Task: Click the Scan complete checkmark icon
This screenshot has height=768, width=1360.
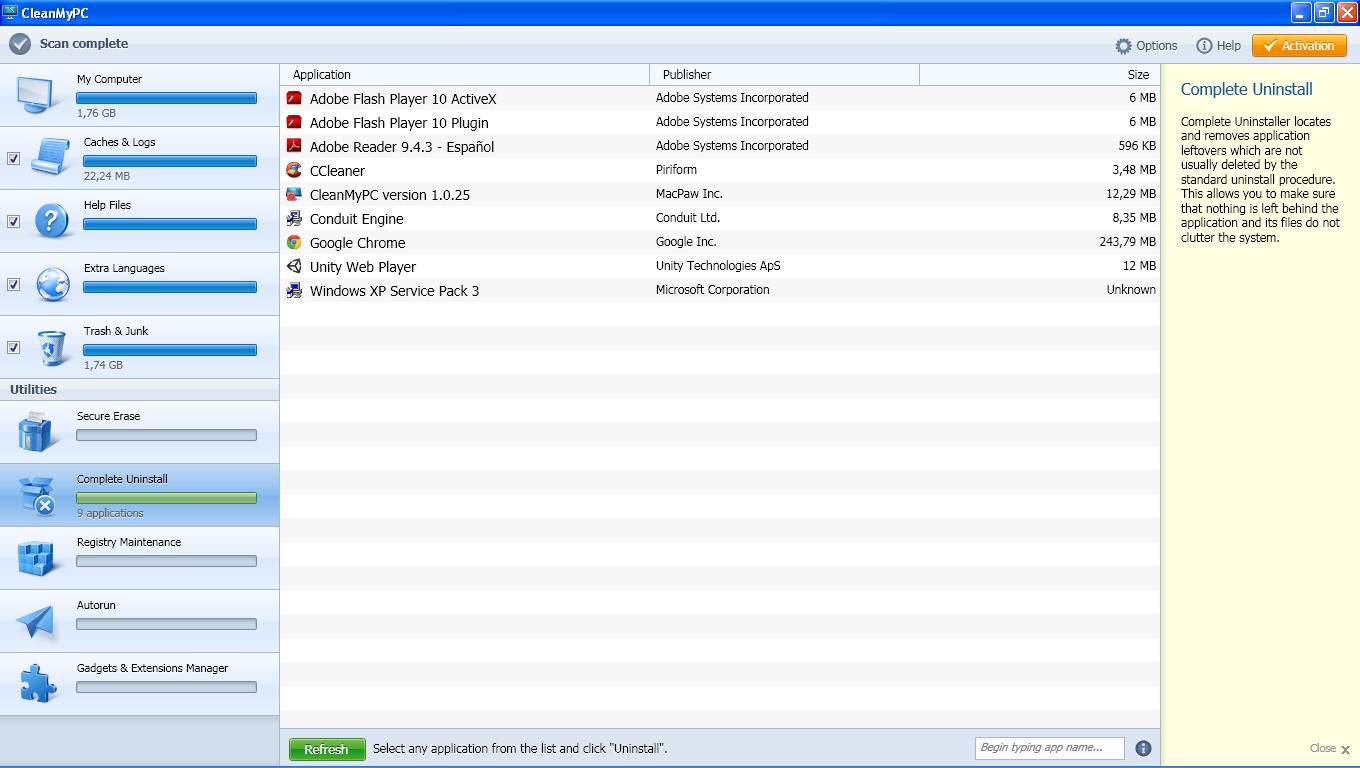Action: point(20,44)
